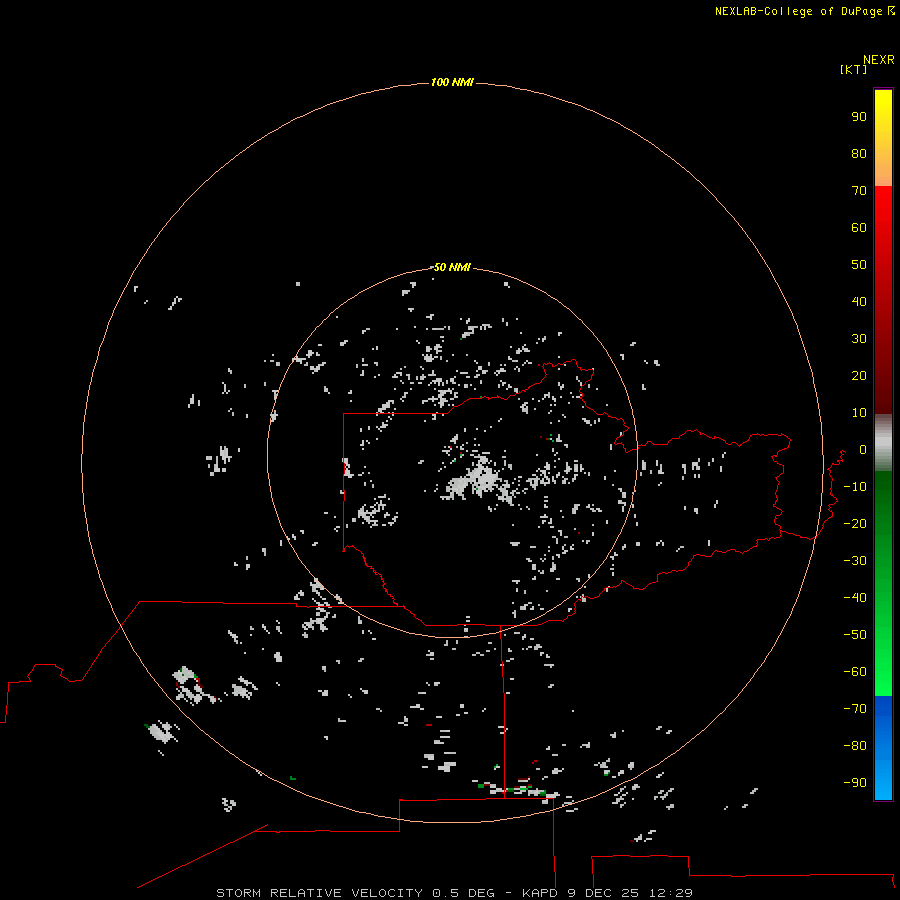
Task: Select the 30 value on velocity scale
Action: coord(859,339)
